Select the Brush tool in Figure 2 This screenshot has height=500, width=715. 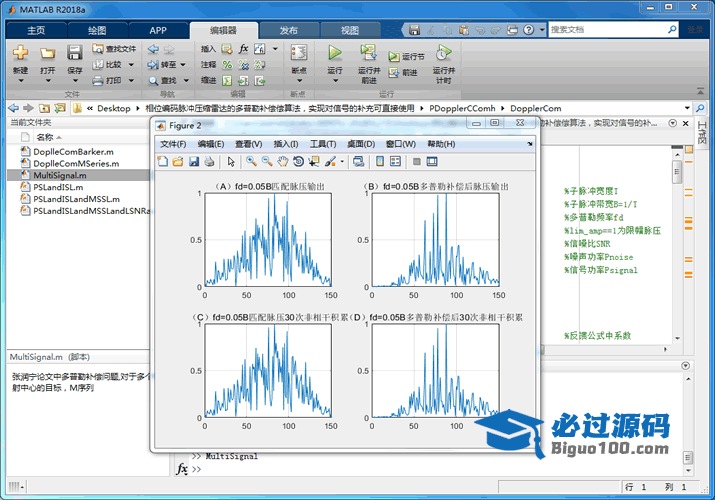330,161
